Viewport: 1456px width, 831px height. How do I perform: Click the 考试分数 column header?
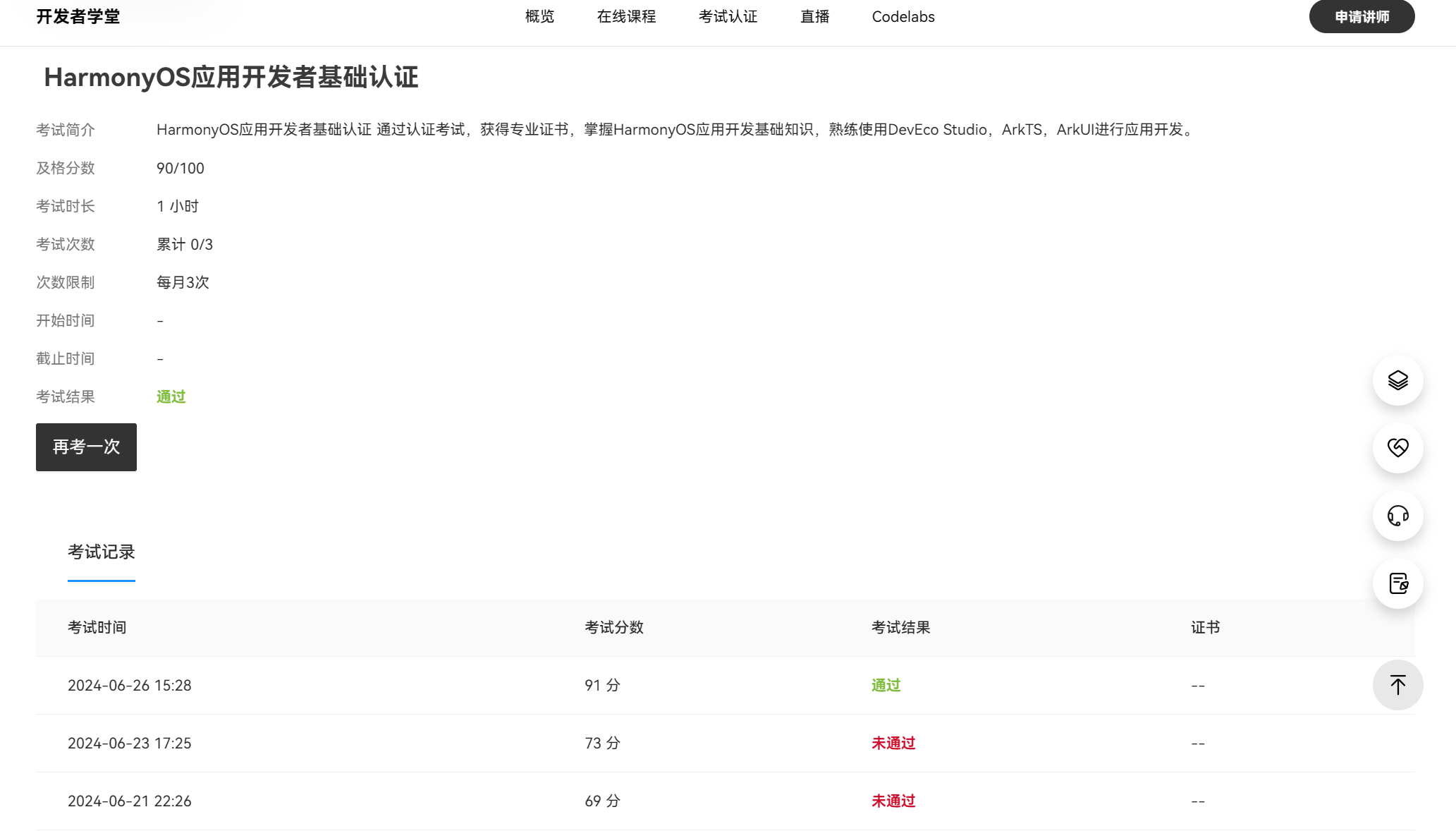[x=614, y=627]
